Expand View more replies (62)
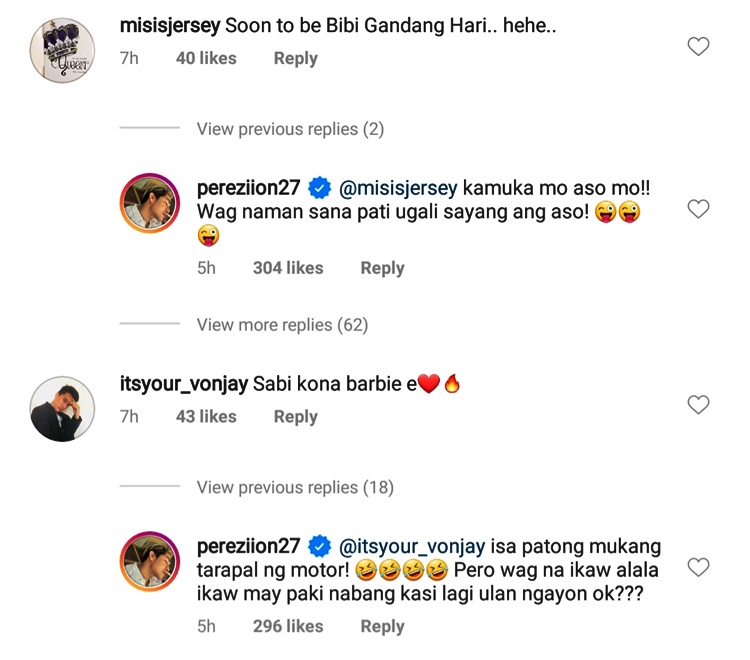This screenshot has width=750, height=660. [282, 325]
